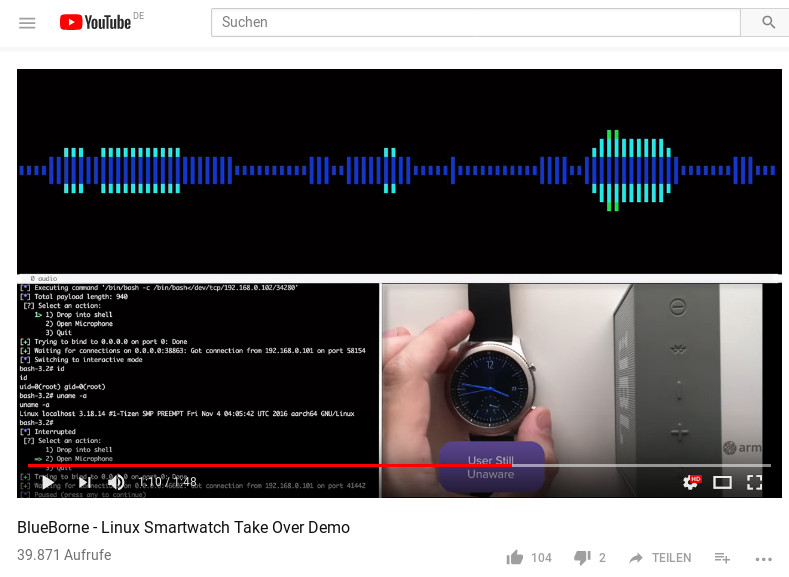Open video settings gear
Screen dimensions: 789x577
click(x=691, y=482)
